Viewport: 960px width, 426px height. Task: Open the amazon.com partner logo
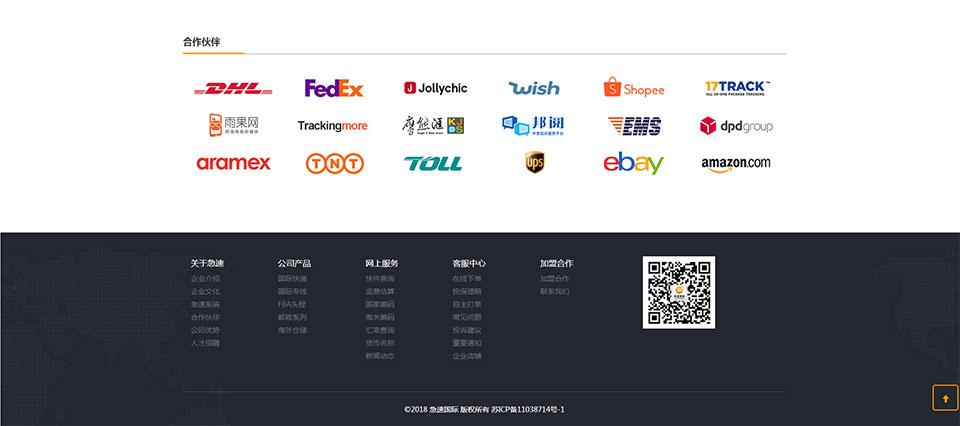pos(736,164)
